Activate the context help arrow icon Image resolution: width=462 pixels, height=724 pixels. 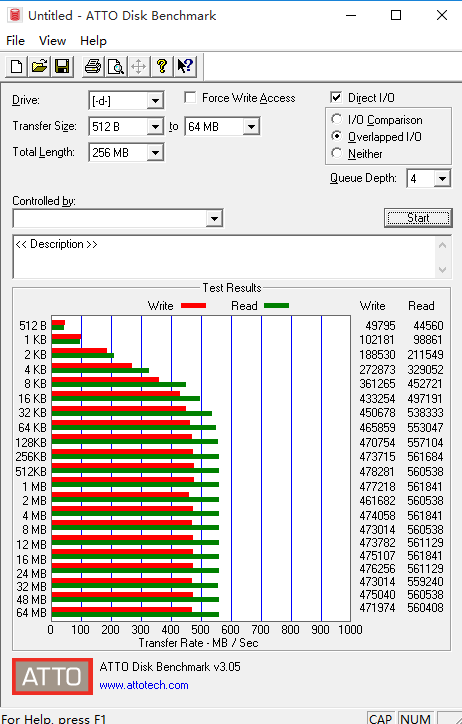pos(185,67)
